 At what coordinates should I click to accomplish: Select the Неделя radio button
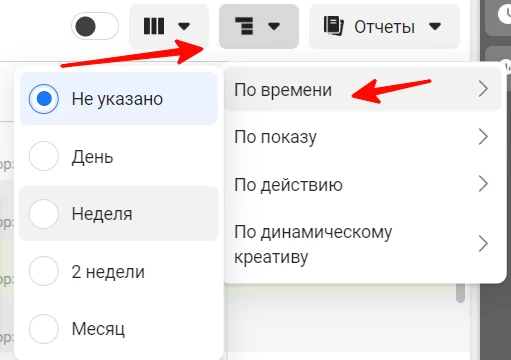tap(44, 214)
